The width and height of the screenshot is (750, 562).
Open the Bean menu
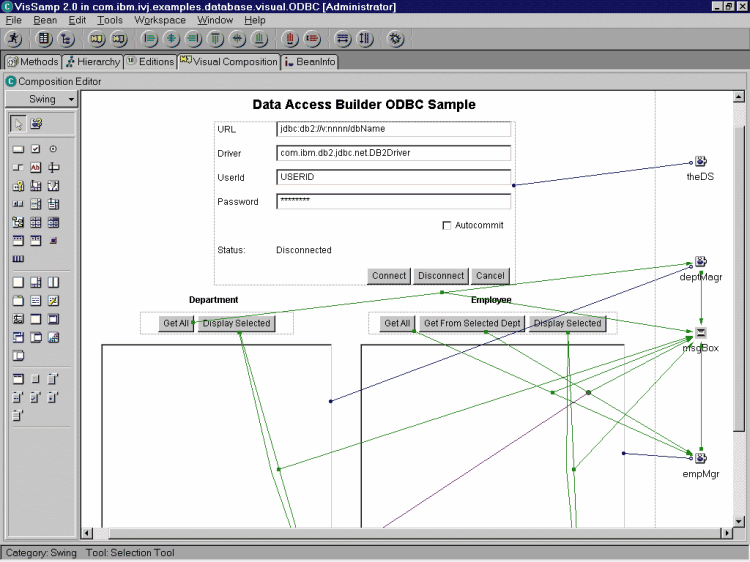[44, 20]
